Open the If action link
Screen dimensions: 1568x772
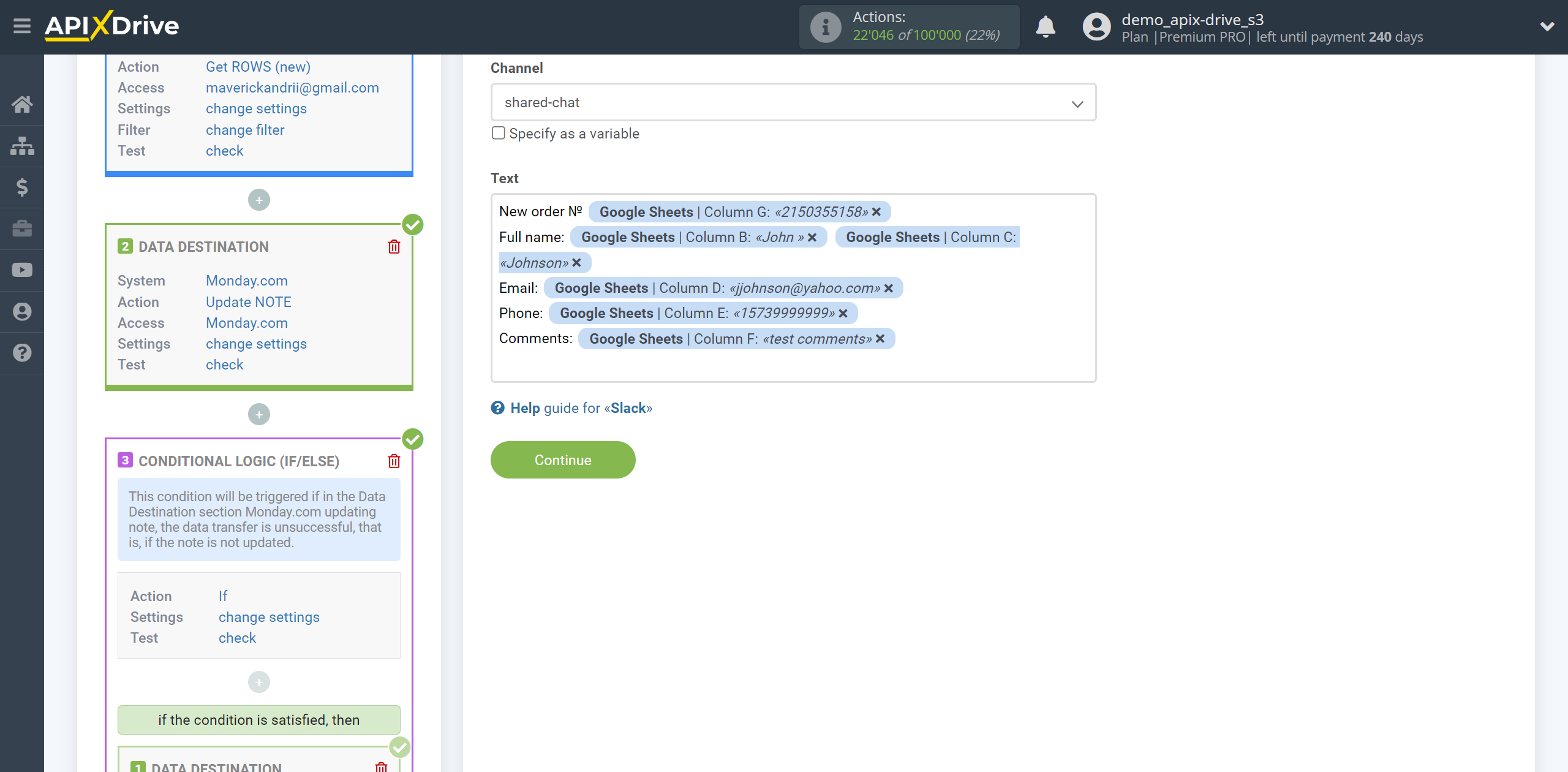[x=223, y=596]
